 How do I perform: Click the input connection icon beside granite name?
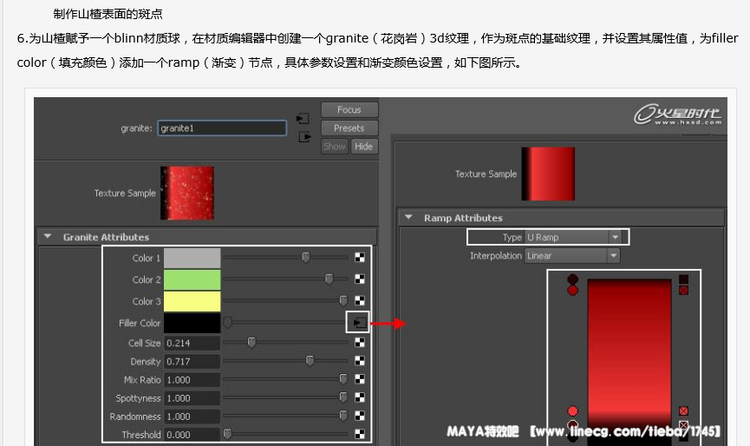click(303, 118)
